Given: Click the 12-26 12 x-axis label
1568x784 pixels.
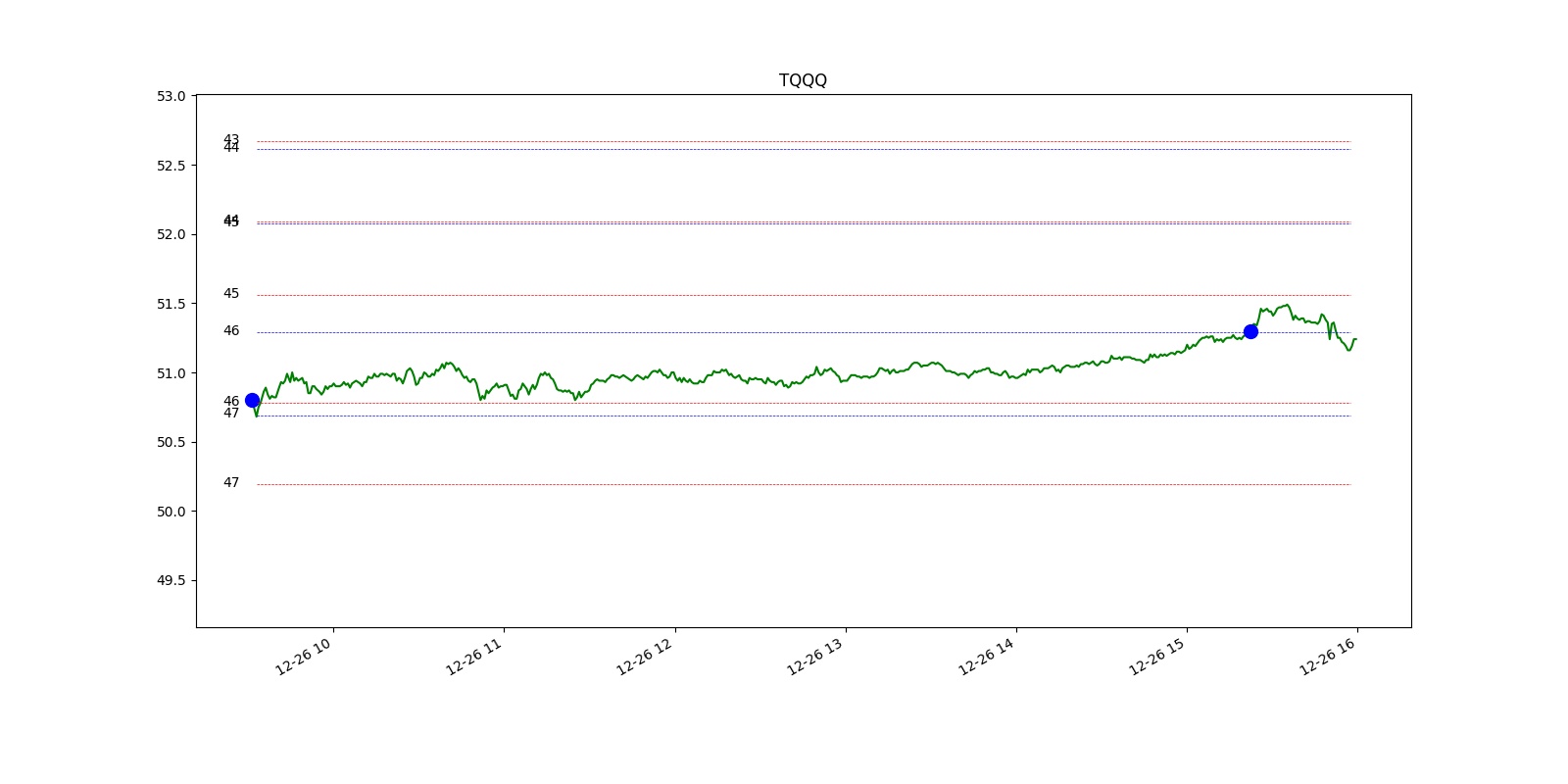Looking at the screenshot, I should (x=644, y=656).
